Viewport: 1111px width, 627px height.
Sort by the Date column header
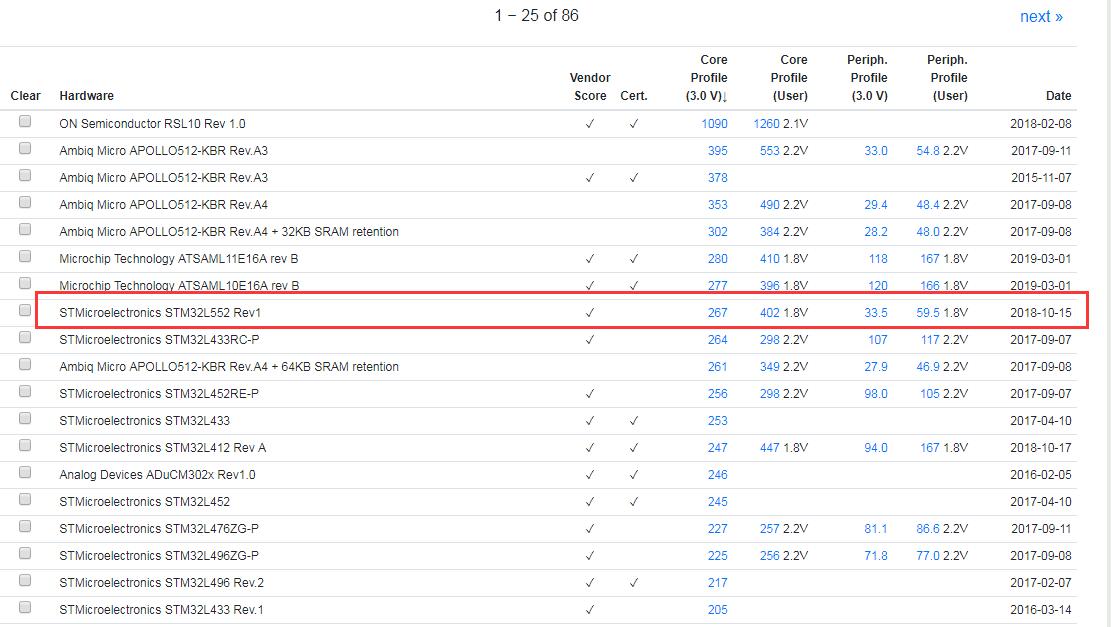coord(1059,96)
